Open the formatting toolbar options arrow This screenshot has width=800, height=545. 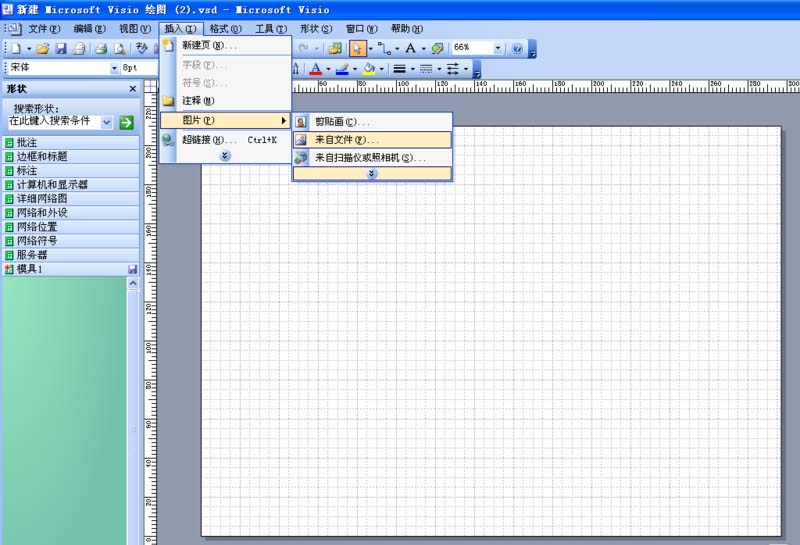pyautogui.click(x=477, y=69)
